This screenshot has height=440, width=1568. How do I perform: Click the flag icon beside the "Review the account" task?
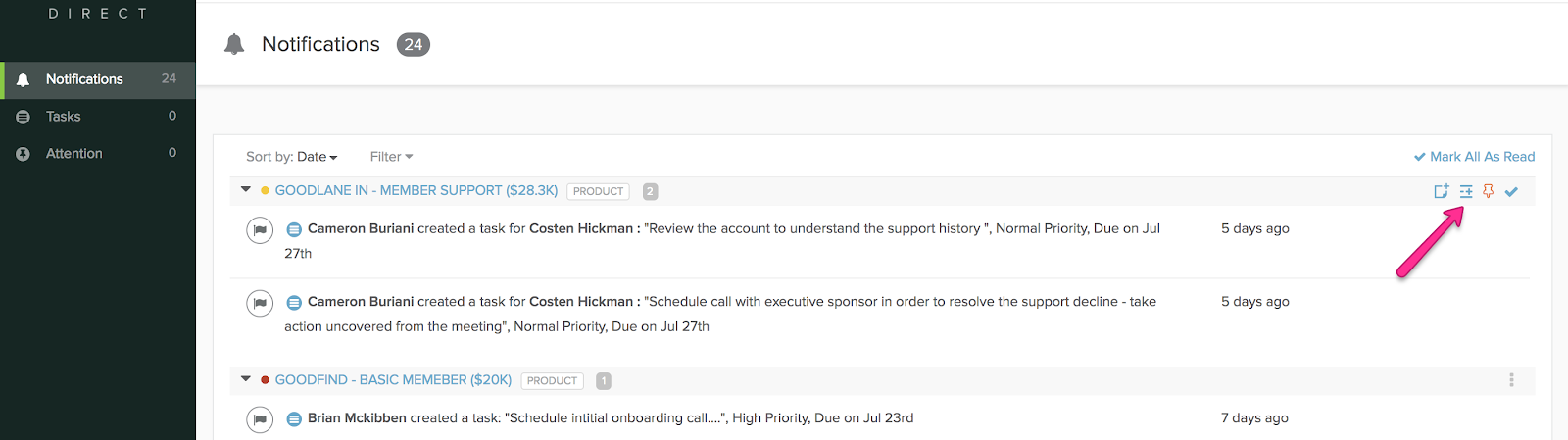pyautogui.click(x=260, y=230)
